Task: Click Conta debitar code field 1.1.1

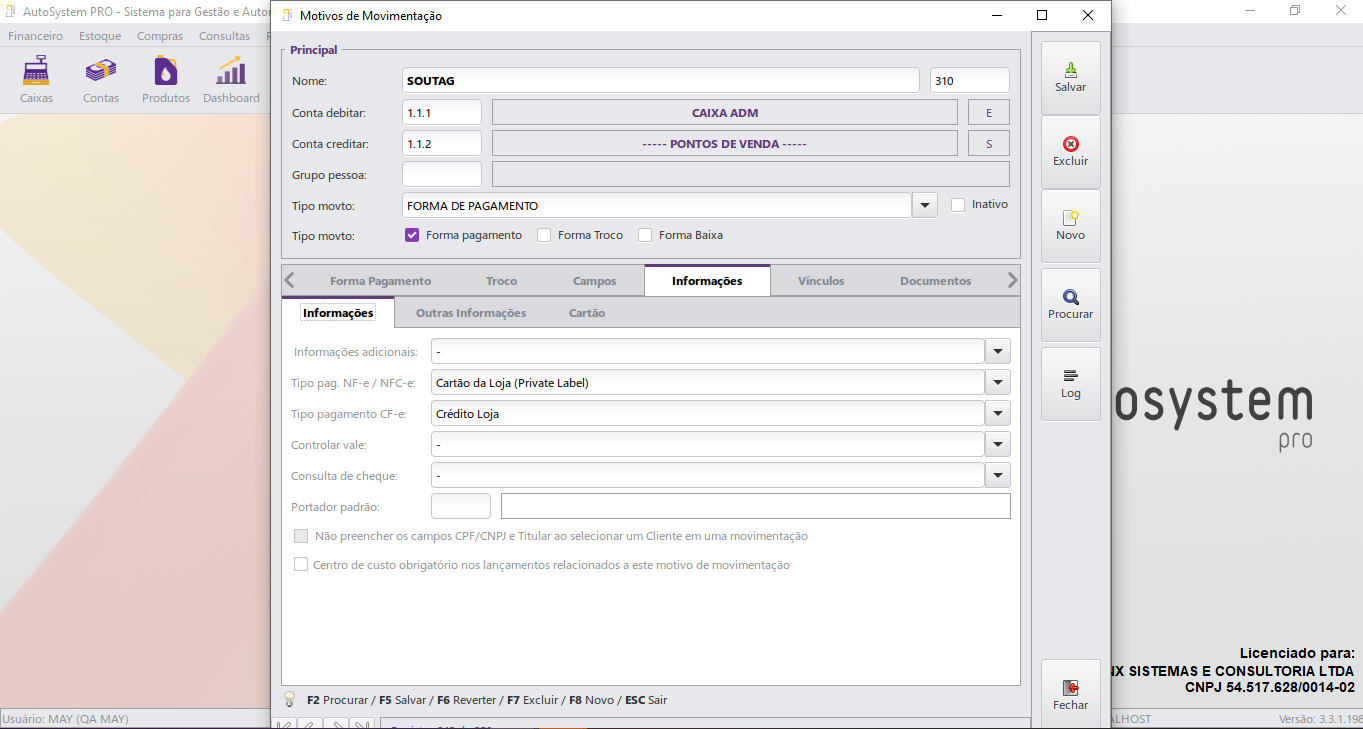Action: (442, 113)
